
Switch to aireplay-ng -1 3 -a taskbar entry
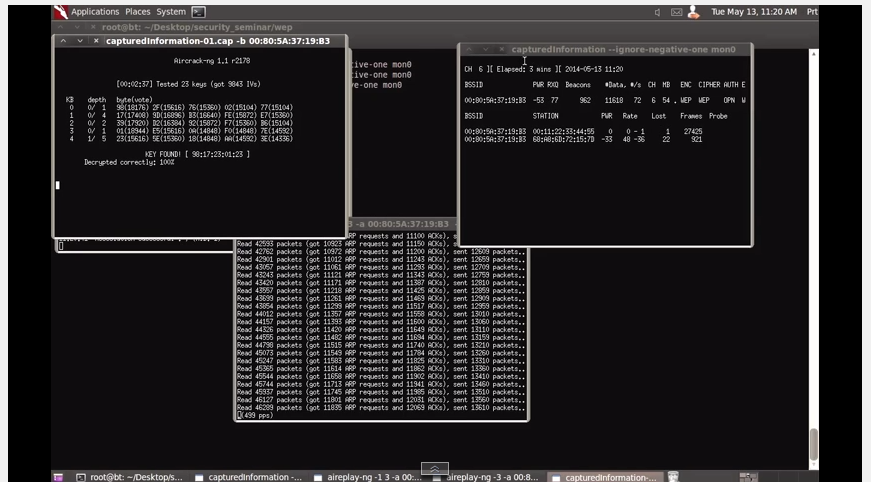pos(368,477)
